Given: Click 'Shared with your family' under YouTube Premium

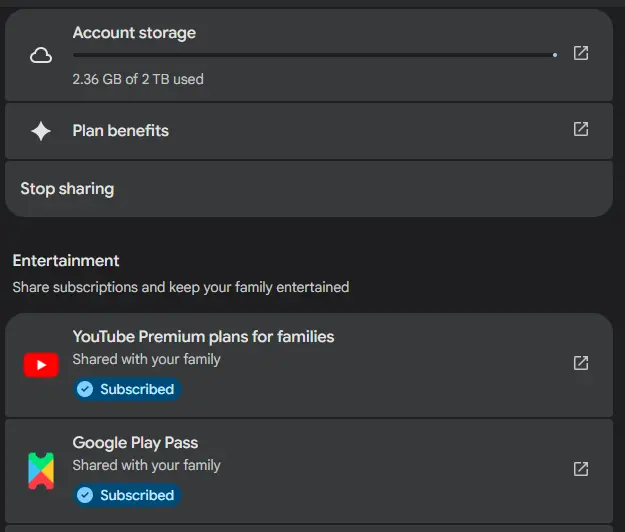Looking at the screenshot, I should click(146, 359).
